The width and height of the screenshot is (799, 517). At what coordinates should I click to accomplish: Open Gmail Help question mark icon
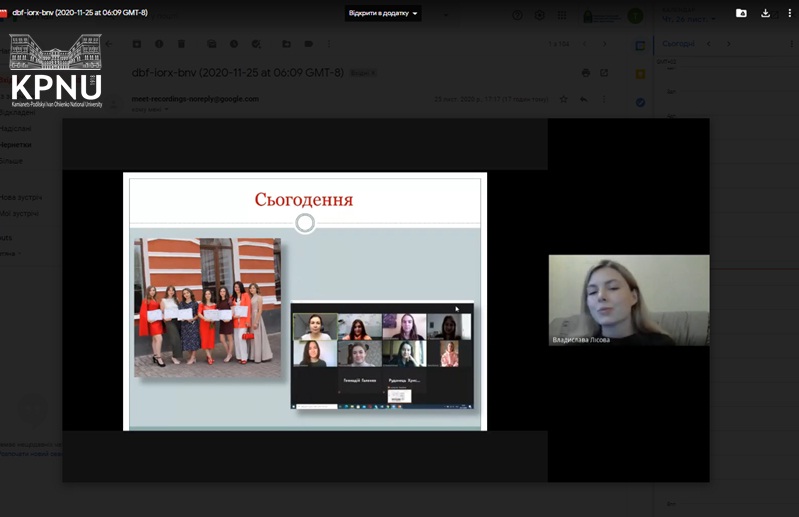click(517, 16)
